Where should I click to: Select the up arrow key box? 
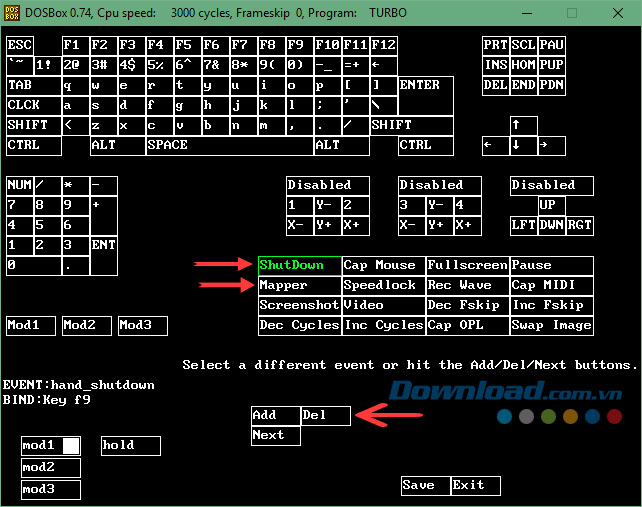coord(524,125)
